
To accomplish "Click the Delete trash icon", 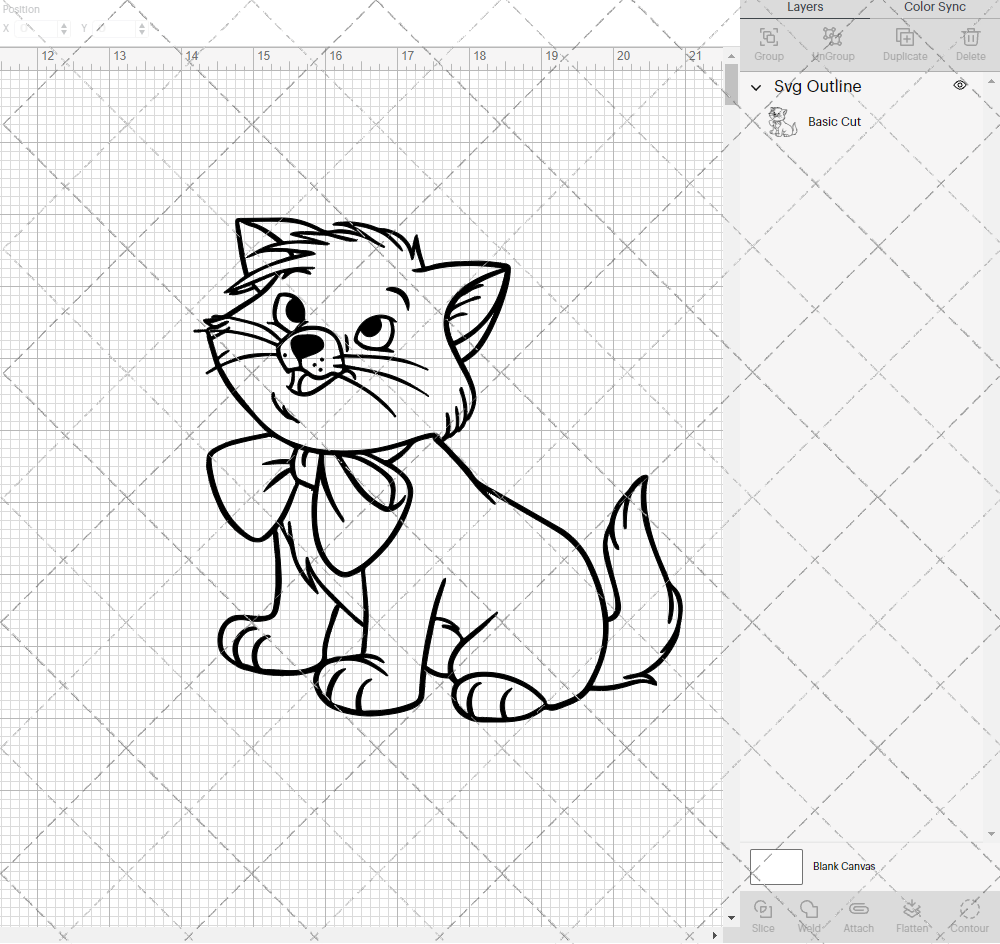I will (971, 37).
